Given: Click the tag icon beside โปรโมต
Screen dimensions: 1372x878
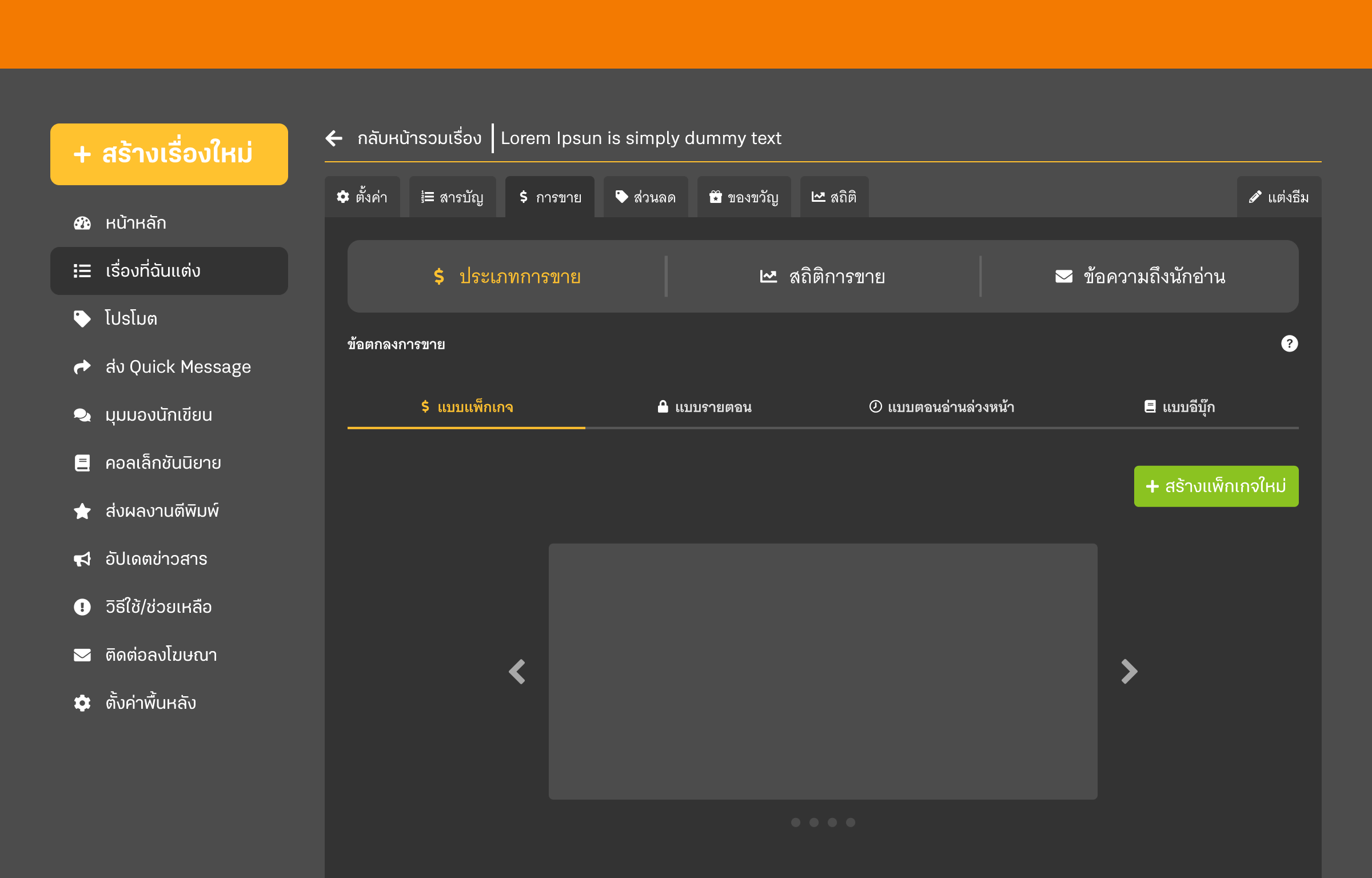Looking at the screenshot, I should [82, 319].
